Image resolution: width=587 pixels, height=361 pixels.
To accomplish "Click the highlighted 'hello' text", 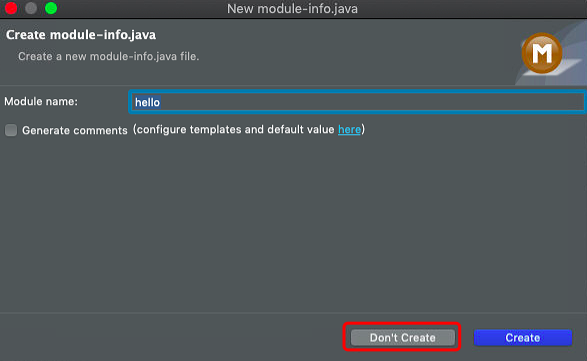I will click(147, 102).
